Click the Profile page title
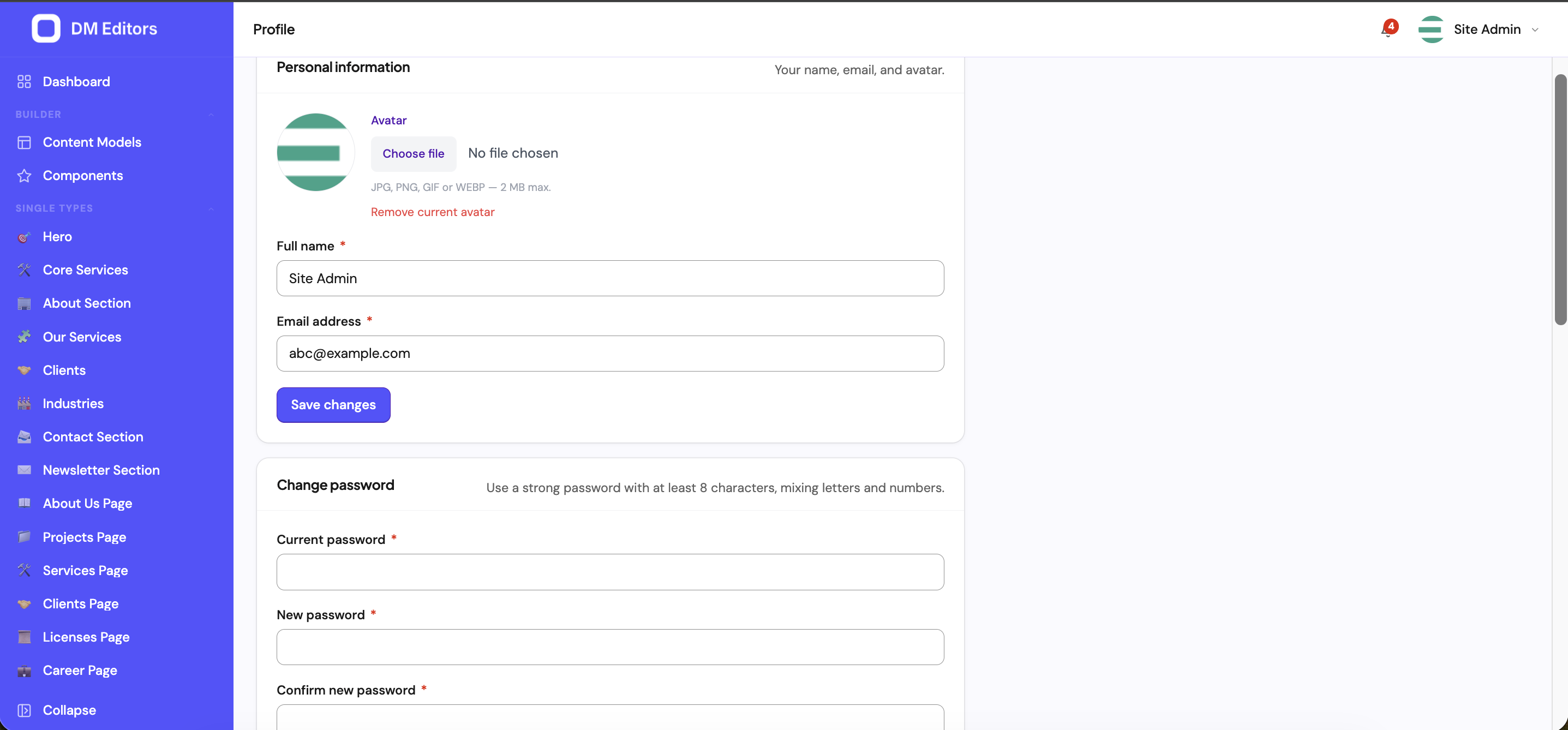This screenshot has height=730, width=1568. 274,29
